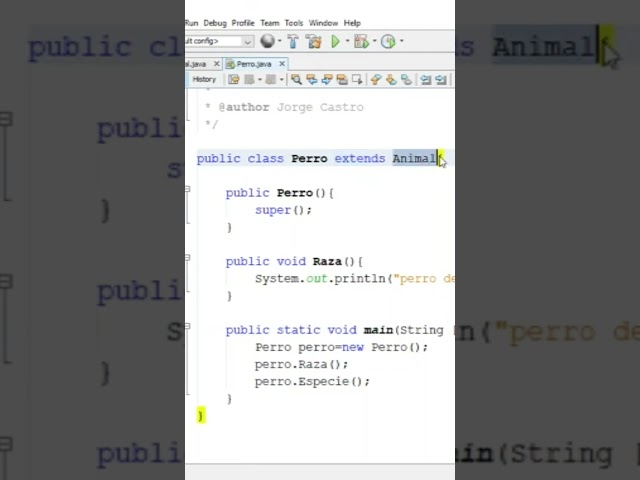
Task: Close the Perro.java tab
Action: 282,64
